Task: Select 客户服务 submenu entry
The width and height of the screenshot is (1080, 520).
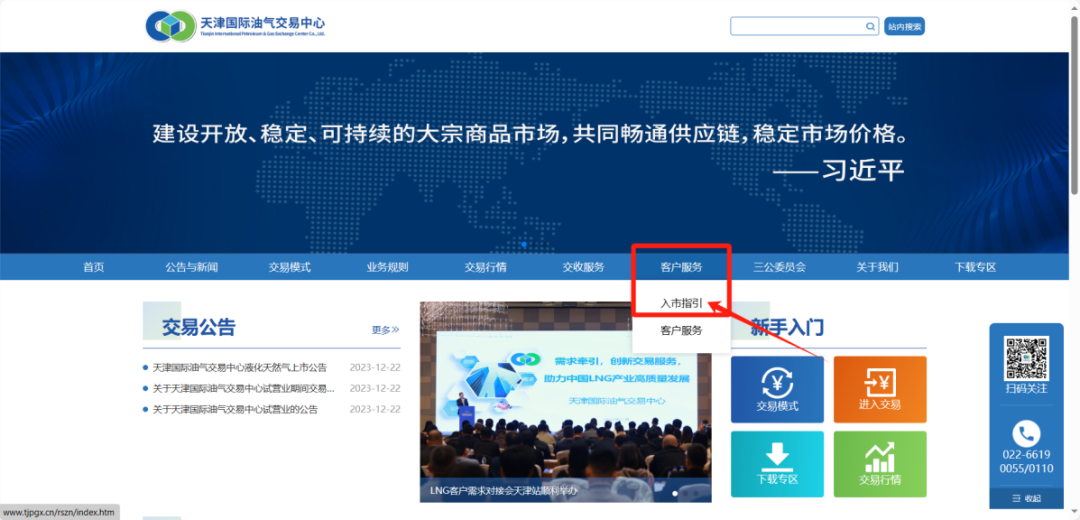Action: pyautogui.click(x=681, y=331)
